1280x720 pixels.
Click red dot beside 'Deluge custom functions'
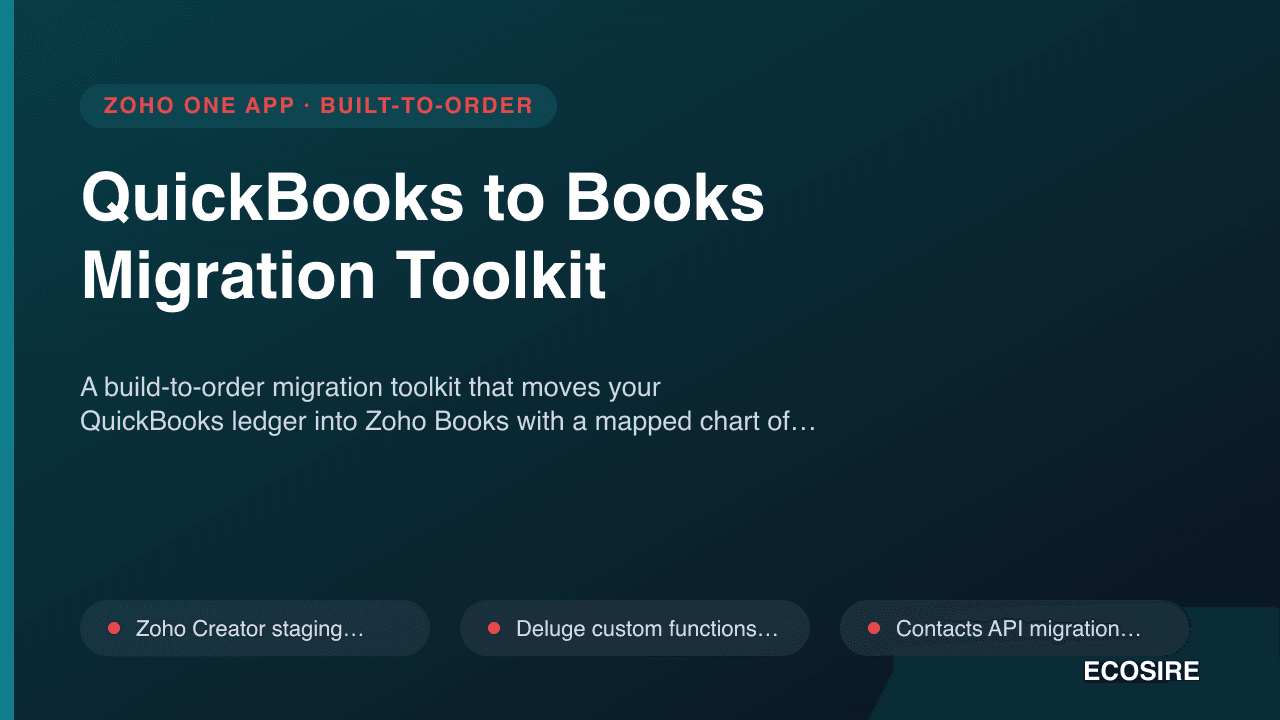[494, 628]
